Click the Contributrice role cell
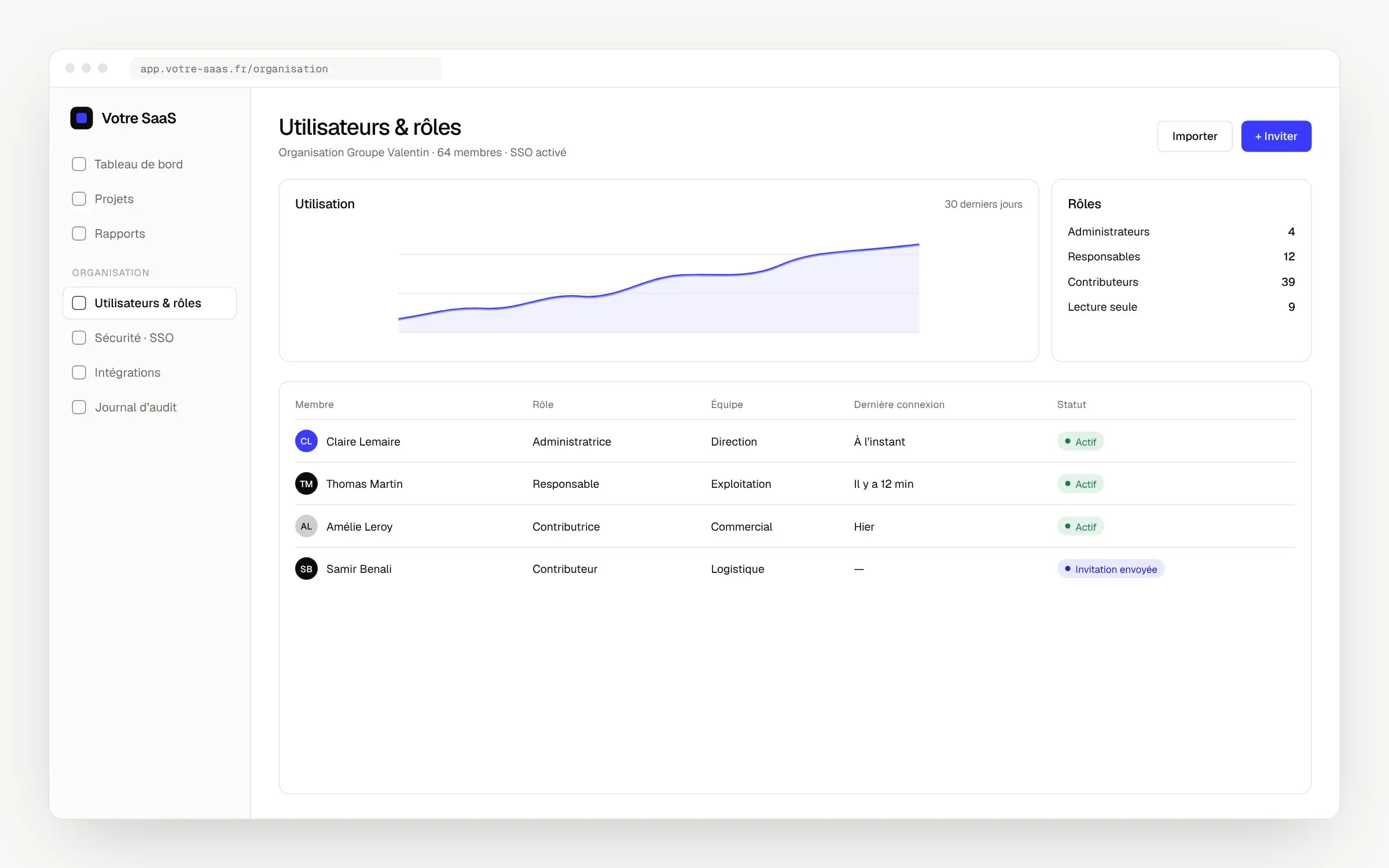The height and width of the screenshot is (868, 1389). pos(566,527)
